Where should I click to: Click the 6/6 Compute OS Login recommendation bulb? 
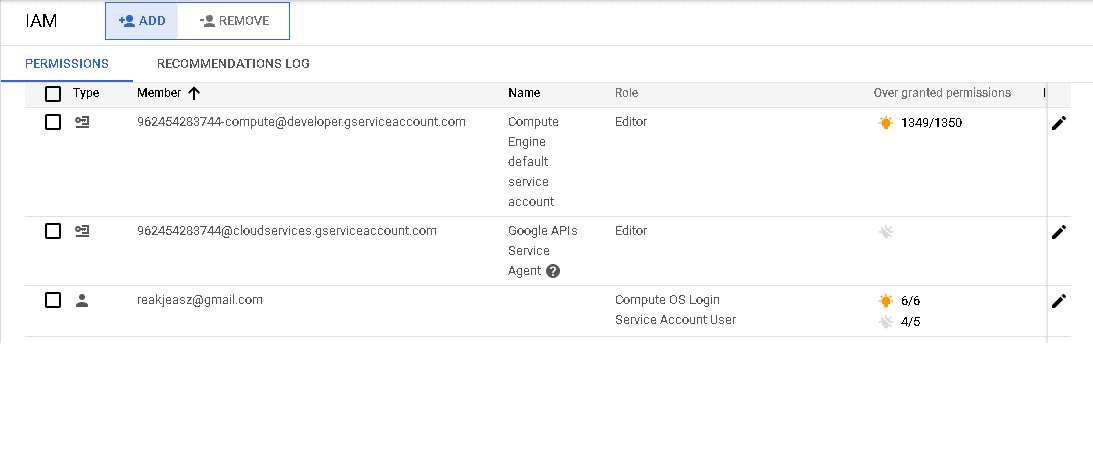tap(885, 301)
